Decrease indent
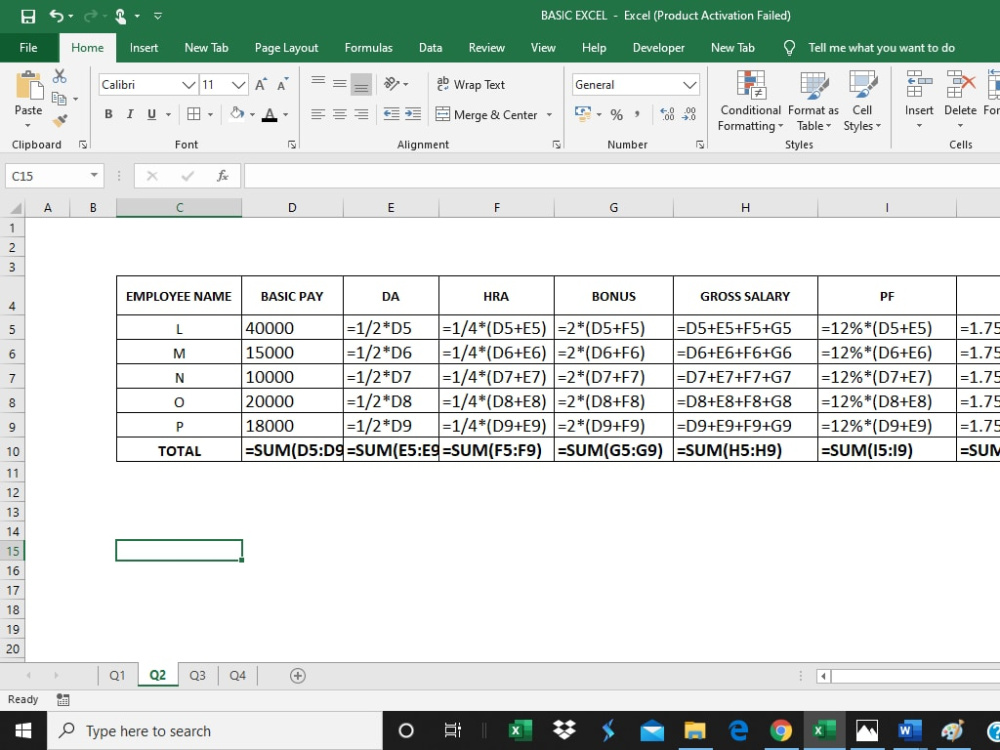This screenshot has height=750, width=1000. click(392, 114)
